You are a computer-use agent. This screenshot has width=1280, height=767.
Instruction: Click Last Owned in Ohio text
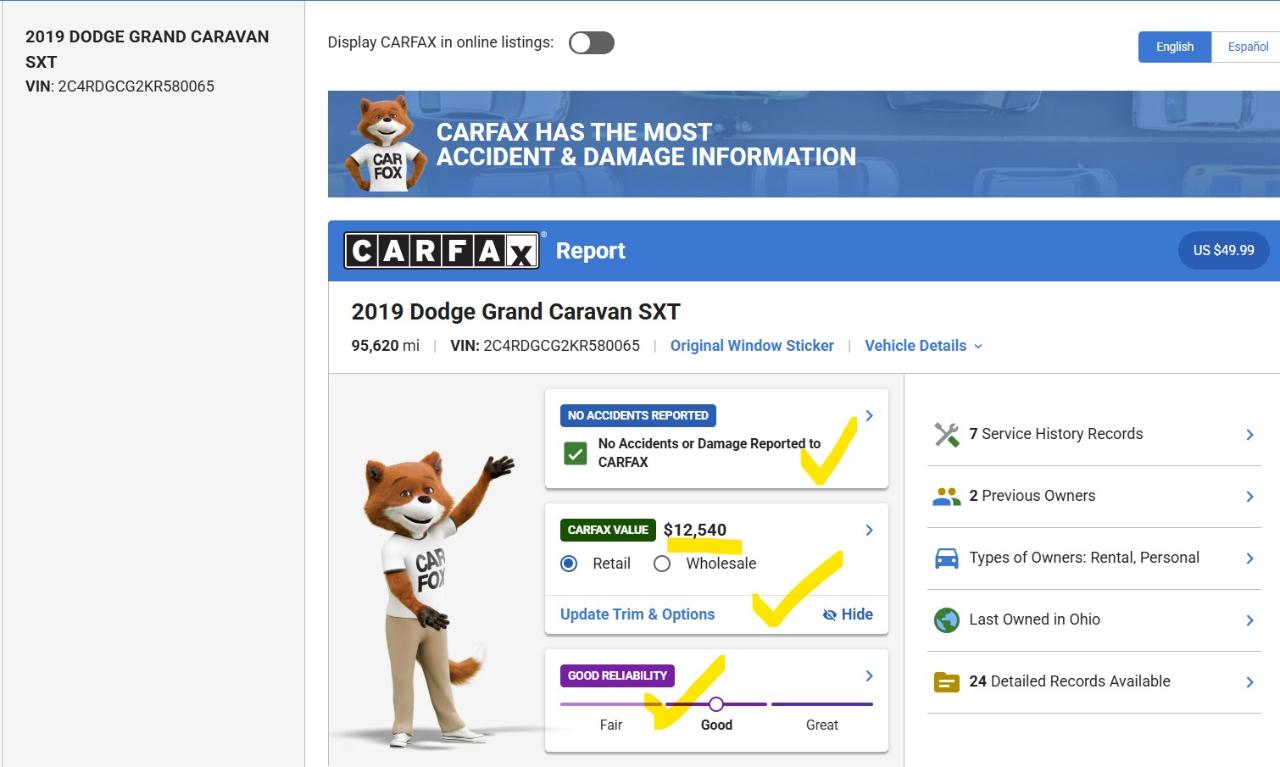(1034, 620)
